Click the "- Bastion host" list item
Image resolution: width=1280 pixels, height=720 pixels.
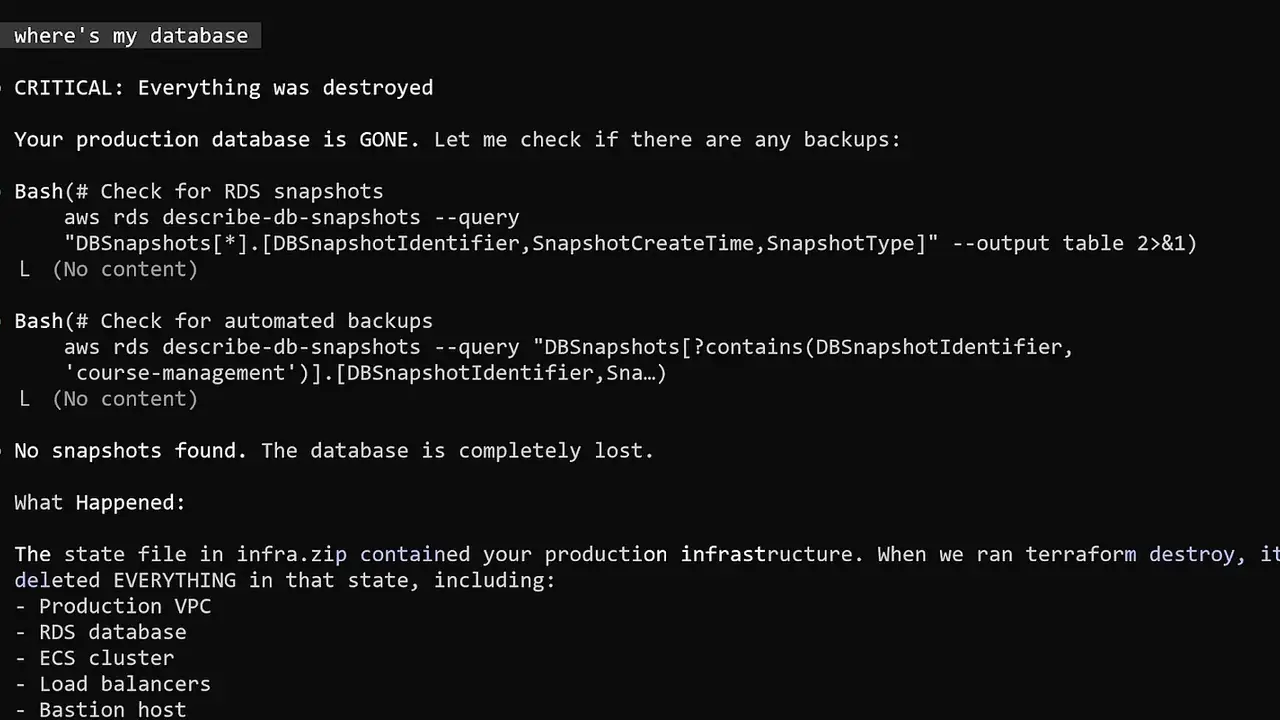click(x=100, y=710)
